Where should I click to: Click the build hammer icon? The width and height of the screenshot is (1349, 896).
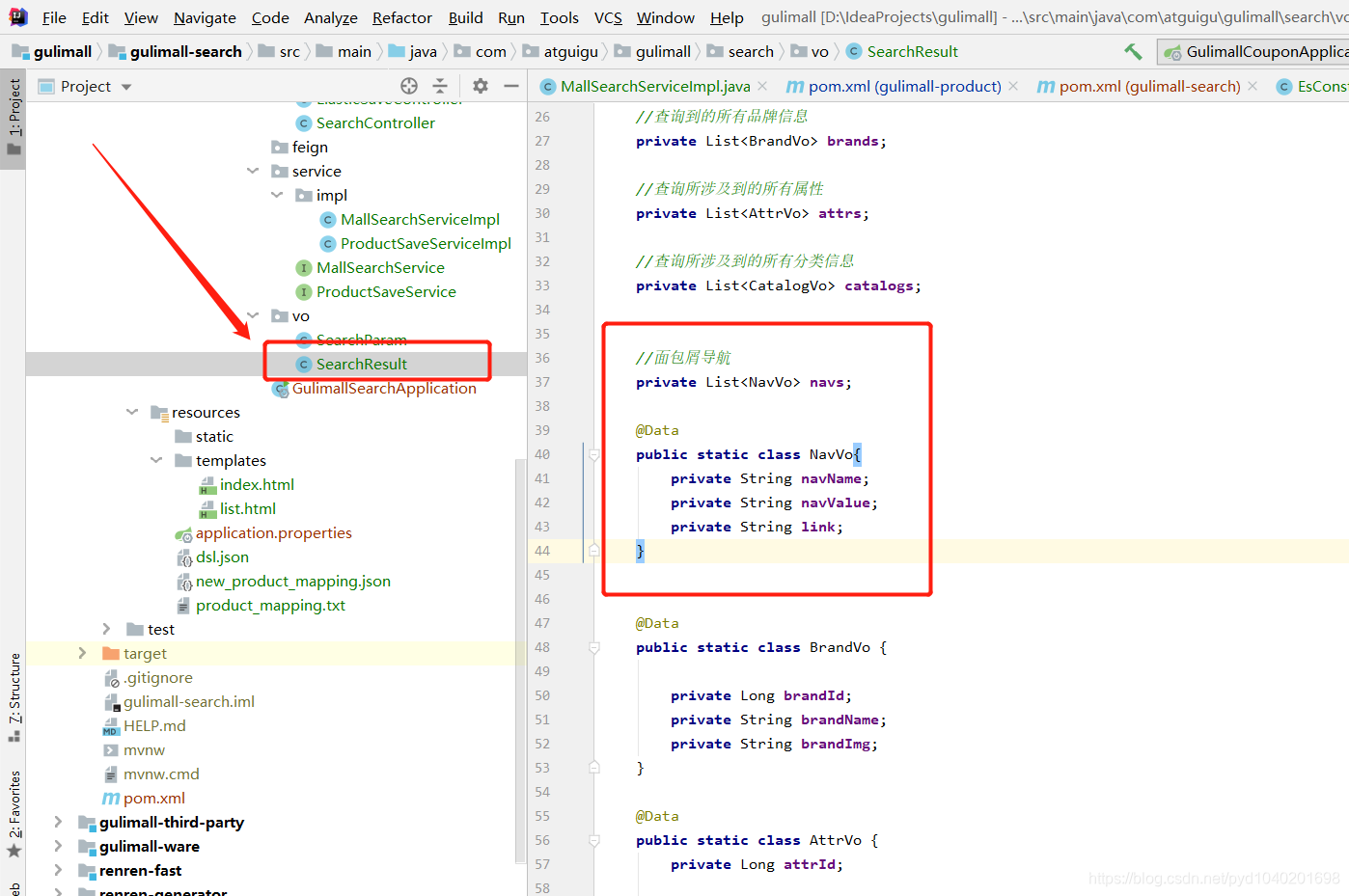click(1133, 51)
